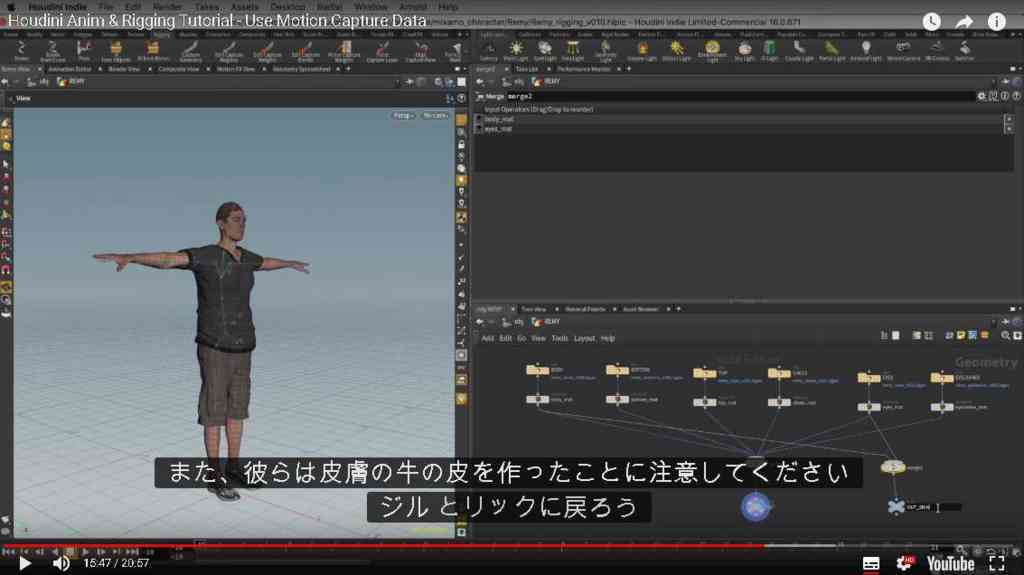The height and width of the screenshot is (575, 1024).
Task: Toggle fullscreen video mode
Action: pos(997,563)
